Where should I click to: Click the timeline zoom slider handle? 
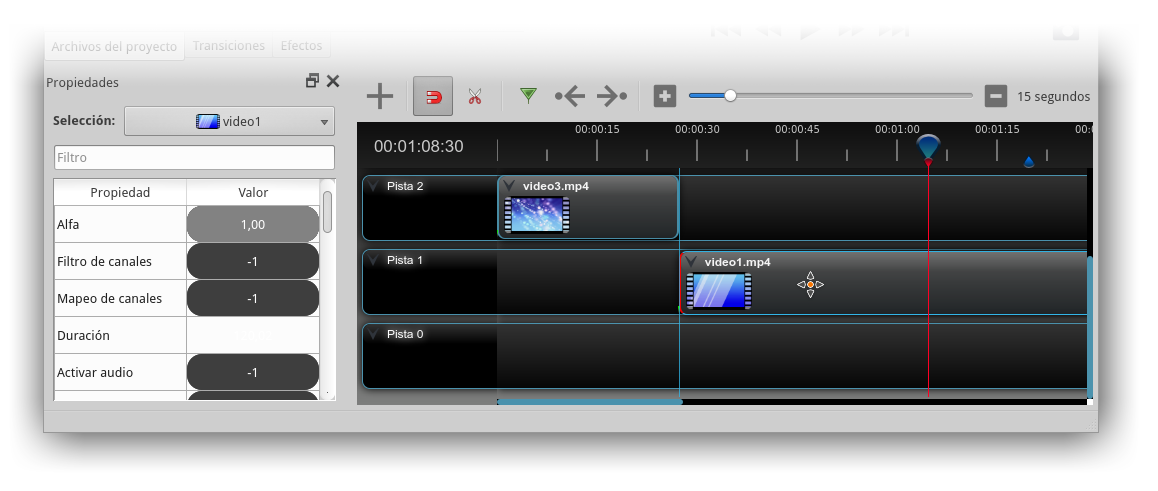pyautogui.click(x=730, y=96)
